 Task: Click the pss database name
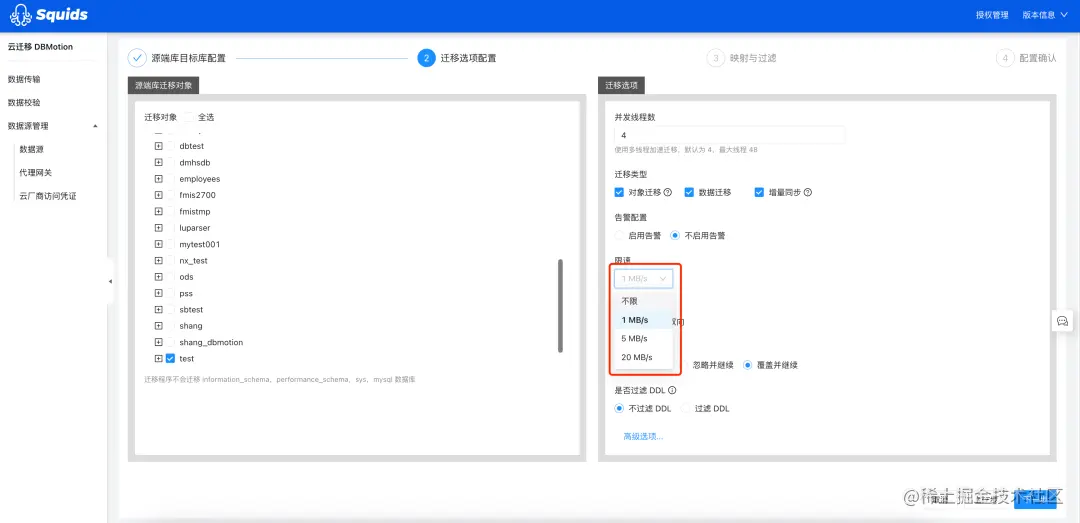click(x=185, y=293)
